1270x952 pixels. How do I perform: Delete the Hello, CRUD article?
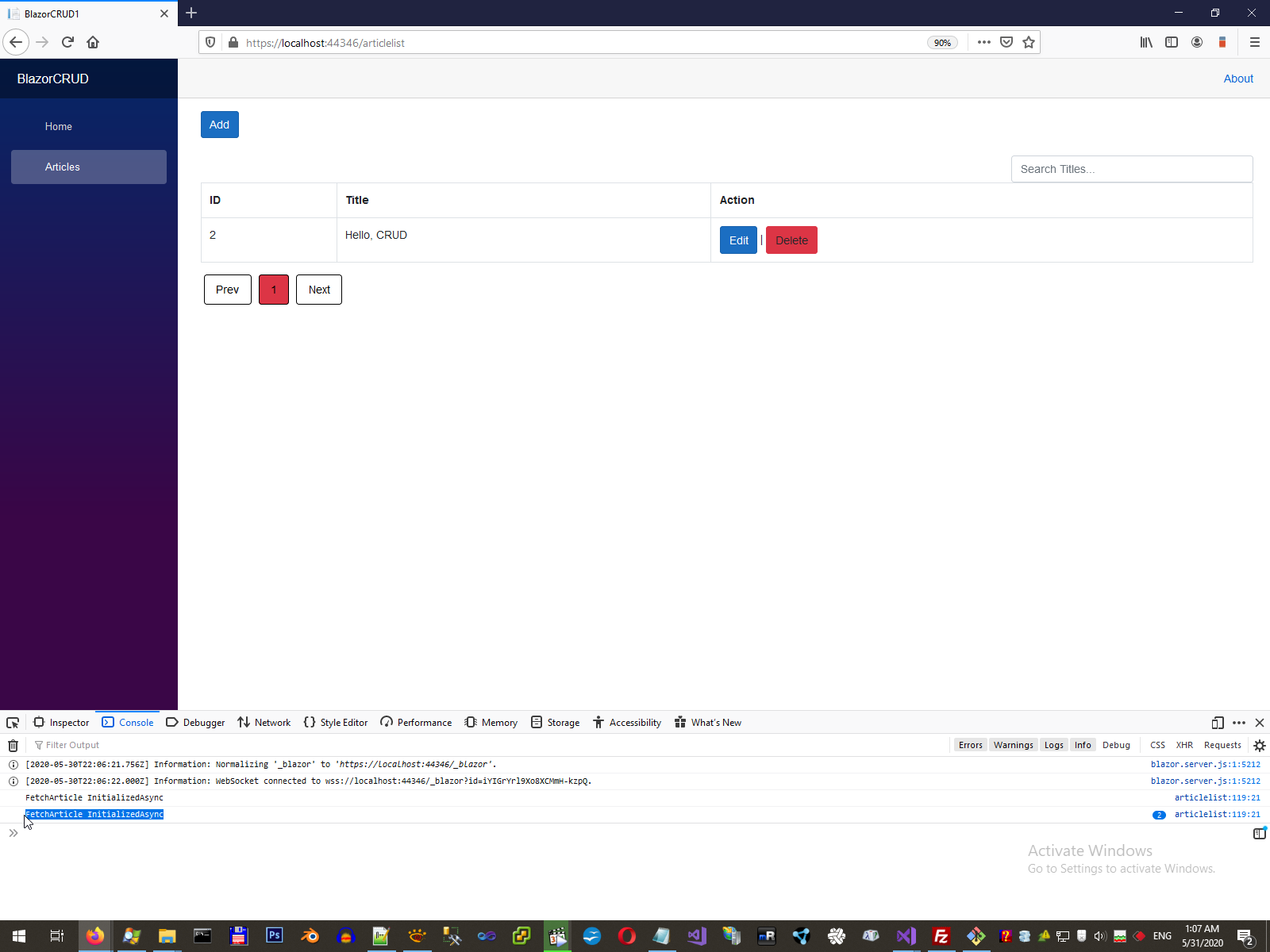click(x=791, y=240)
